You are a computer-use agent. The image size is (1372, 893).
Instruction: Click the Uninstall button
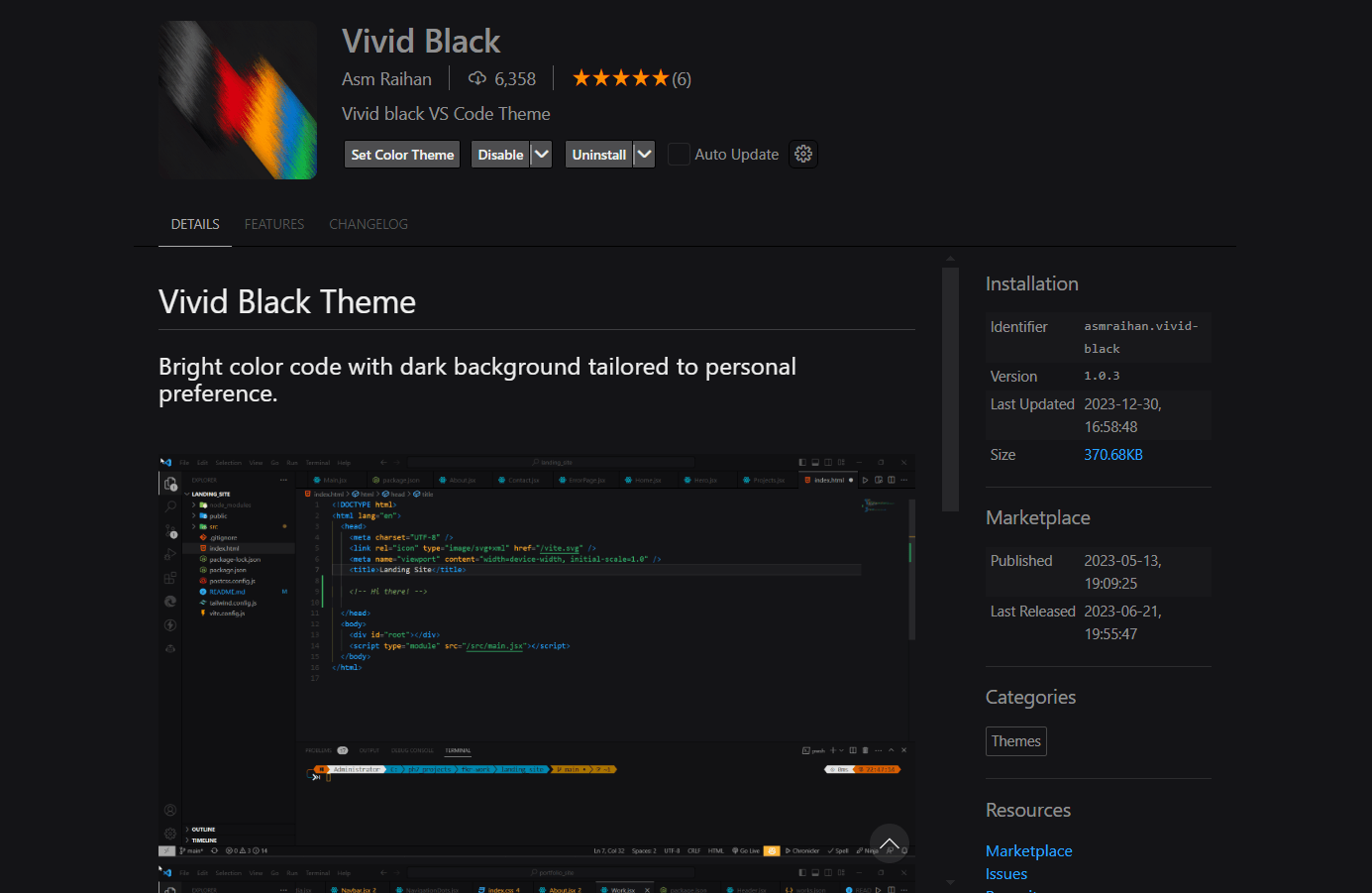point(599,155)
